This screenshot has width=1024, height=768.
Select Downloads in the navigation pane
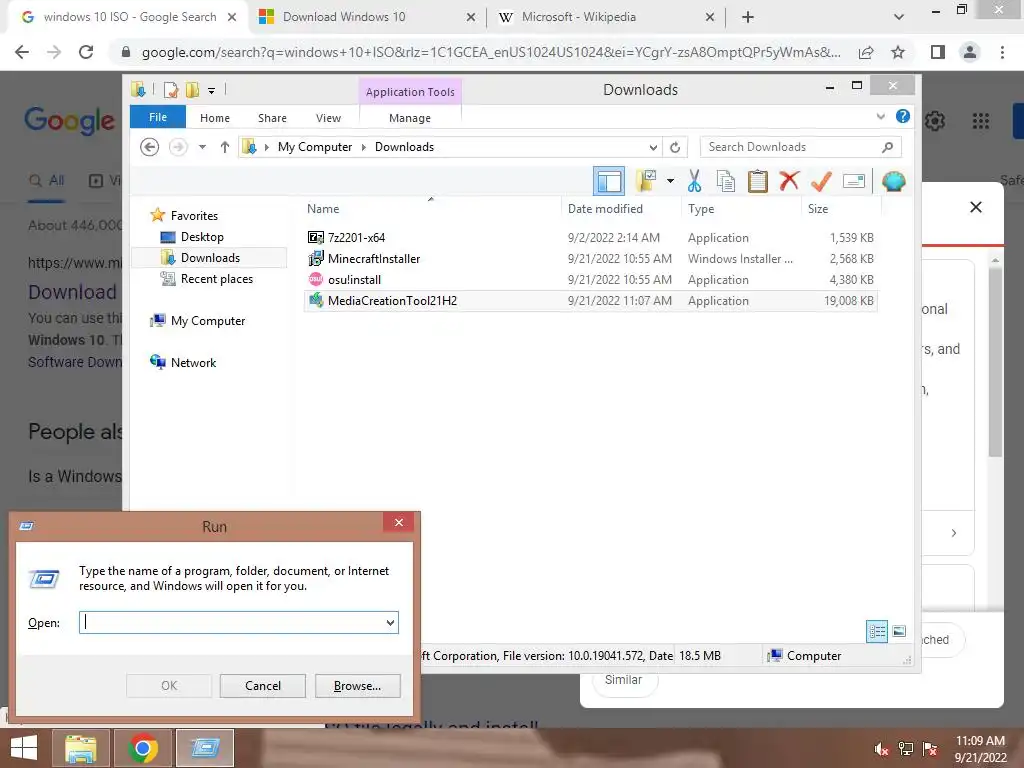210,258
